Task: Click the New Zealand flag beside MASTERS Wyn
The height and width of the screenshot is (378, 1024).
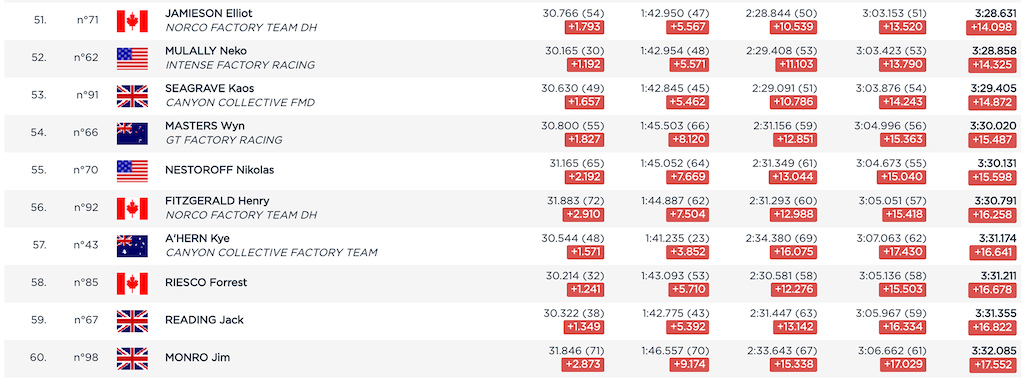Action: click(x=132, y=134)
